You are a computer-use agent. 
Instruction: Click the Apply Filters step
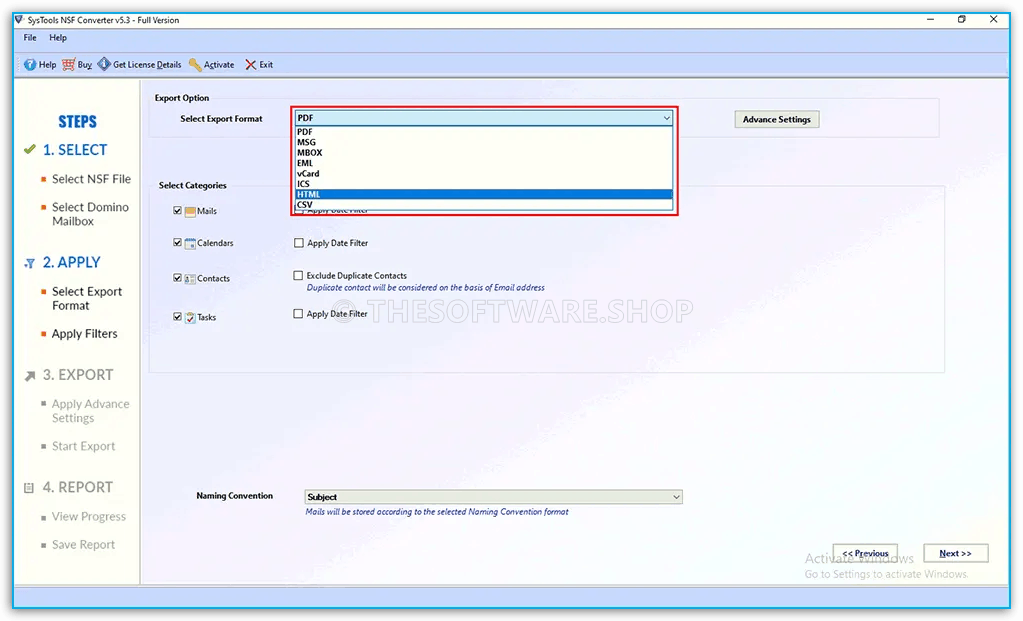coord(85,334)
